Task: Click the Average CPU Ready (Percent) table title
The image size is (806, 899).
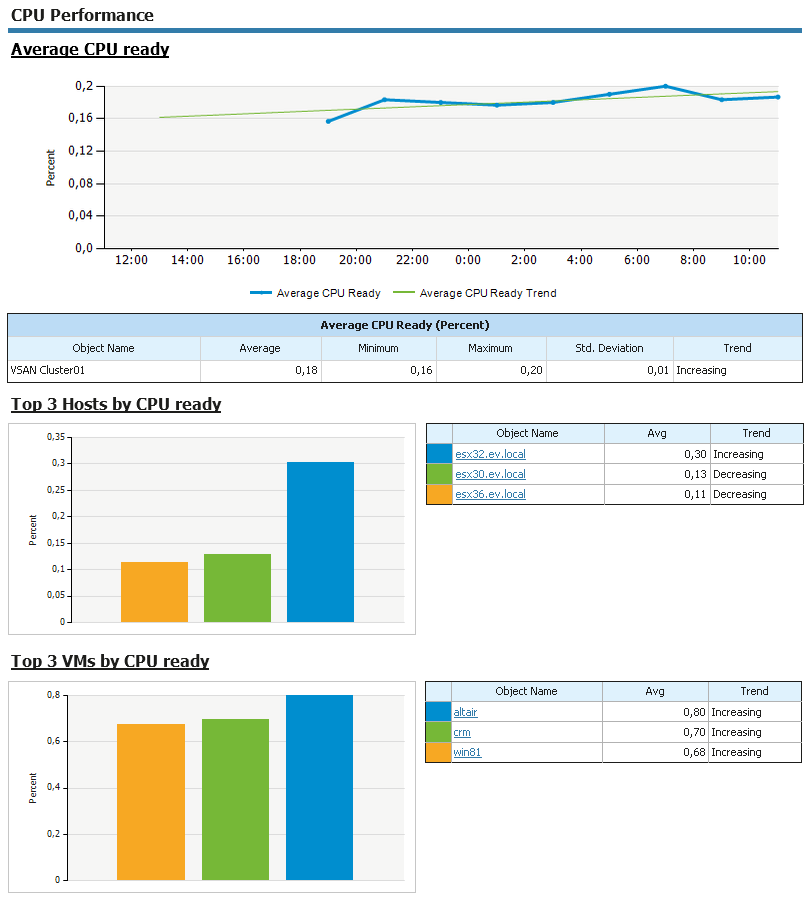Action: pyautogui.click(x=405, y=325)
